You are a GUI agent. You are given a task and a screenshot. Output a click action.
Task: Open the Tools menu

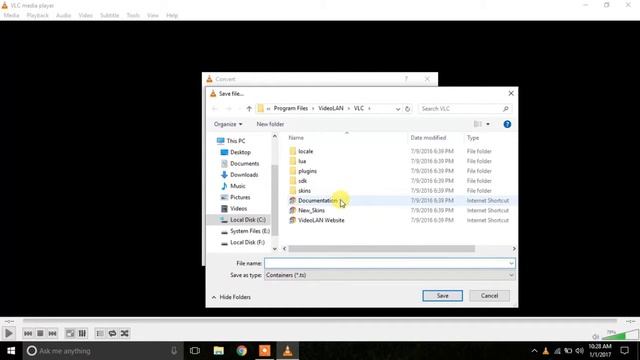[x=133, y=15]
